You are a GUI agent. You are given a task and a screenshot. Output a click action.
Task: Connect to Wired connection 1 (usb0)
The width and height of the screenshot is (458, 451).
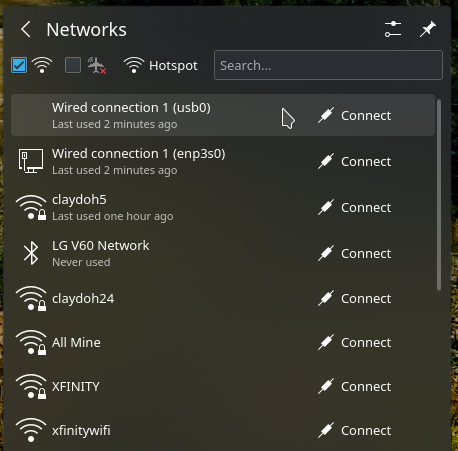355,115
